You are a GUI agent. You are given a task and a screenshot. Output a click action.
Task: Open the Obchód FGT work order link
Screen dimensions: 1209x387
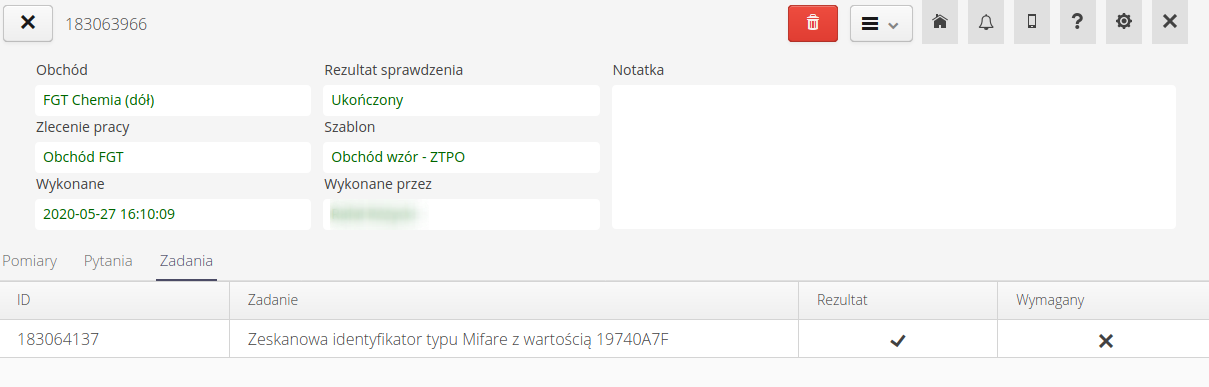pyautogui.click(x=83, y=157)
